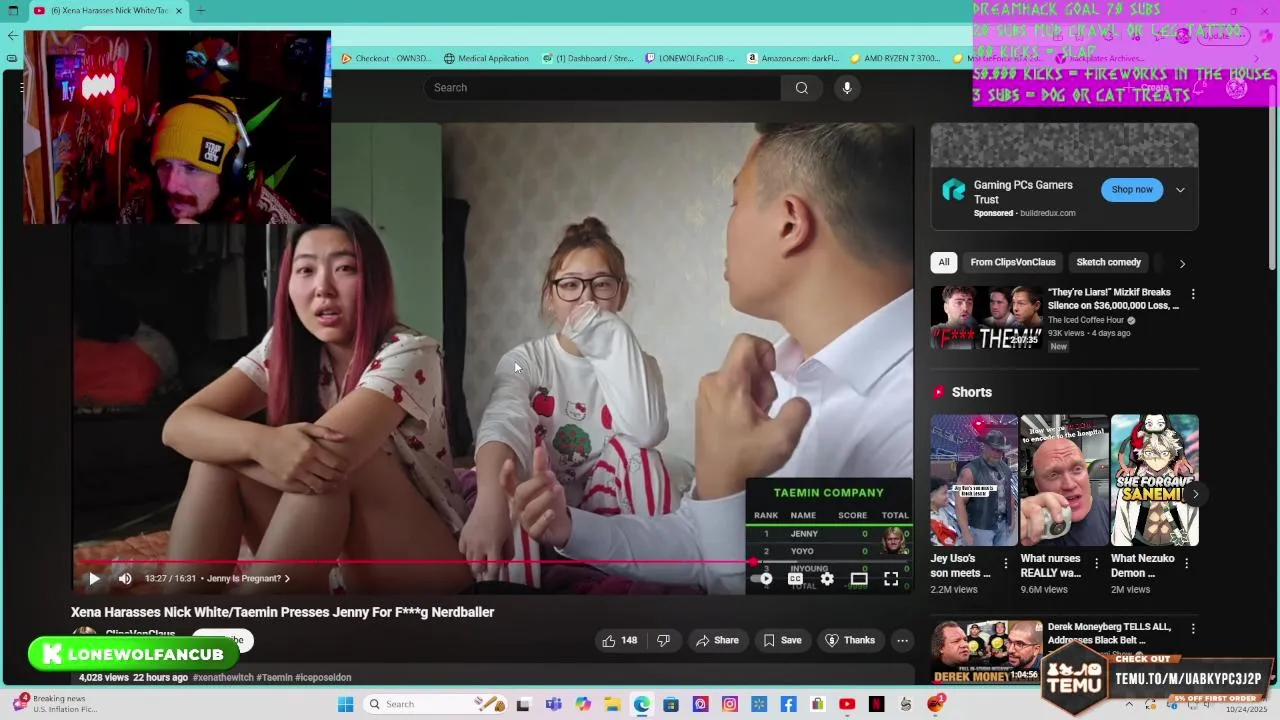
Task: Open the more actions ellipsis under video
Action: click(x=902, y=640)
